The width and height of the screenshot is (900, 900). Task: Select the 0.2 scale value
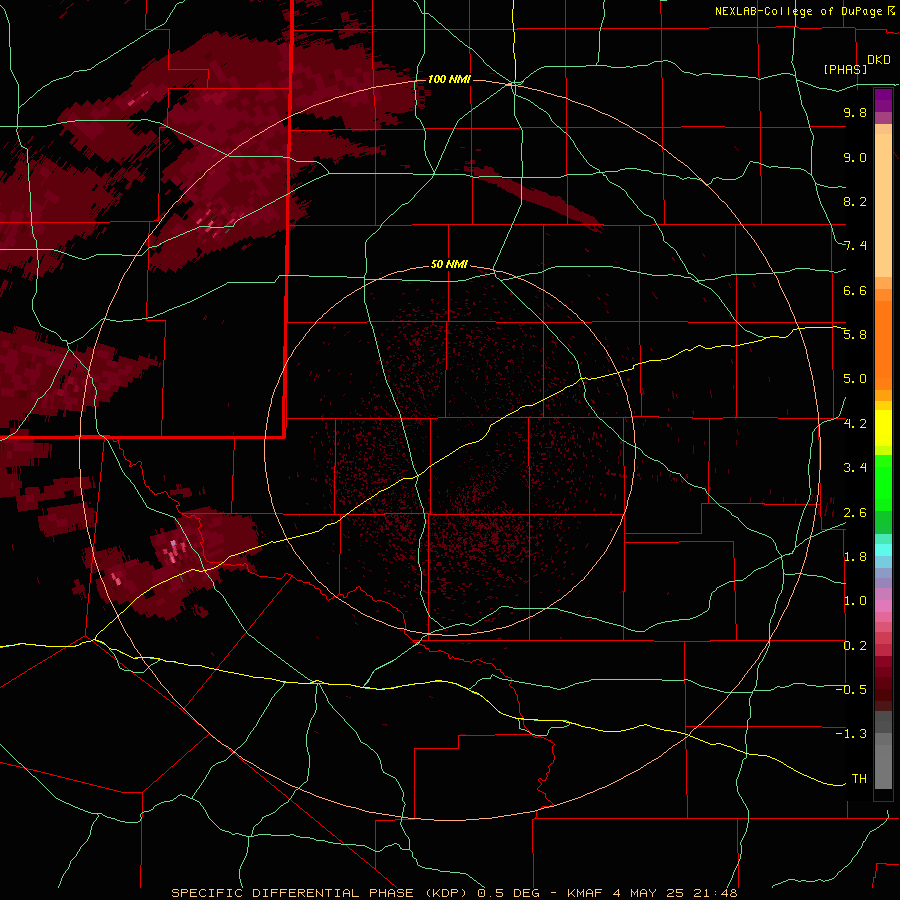855,646
